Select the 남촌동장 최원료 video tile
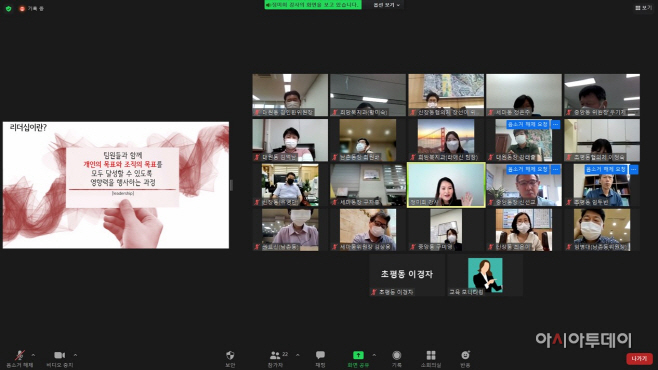Viewport: 658px width, 370px height. (368, 140)
